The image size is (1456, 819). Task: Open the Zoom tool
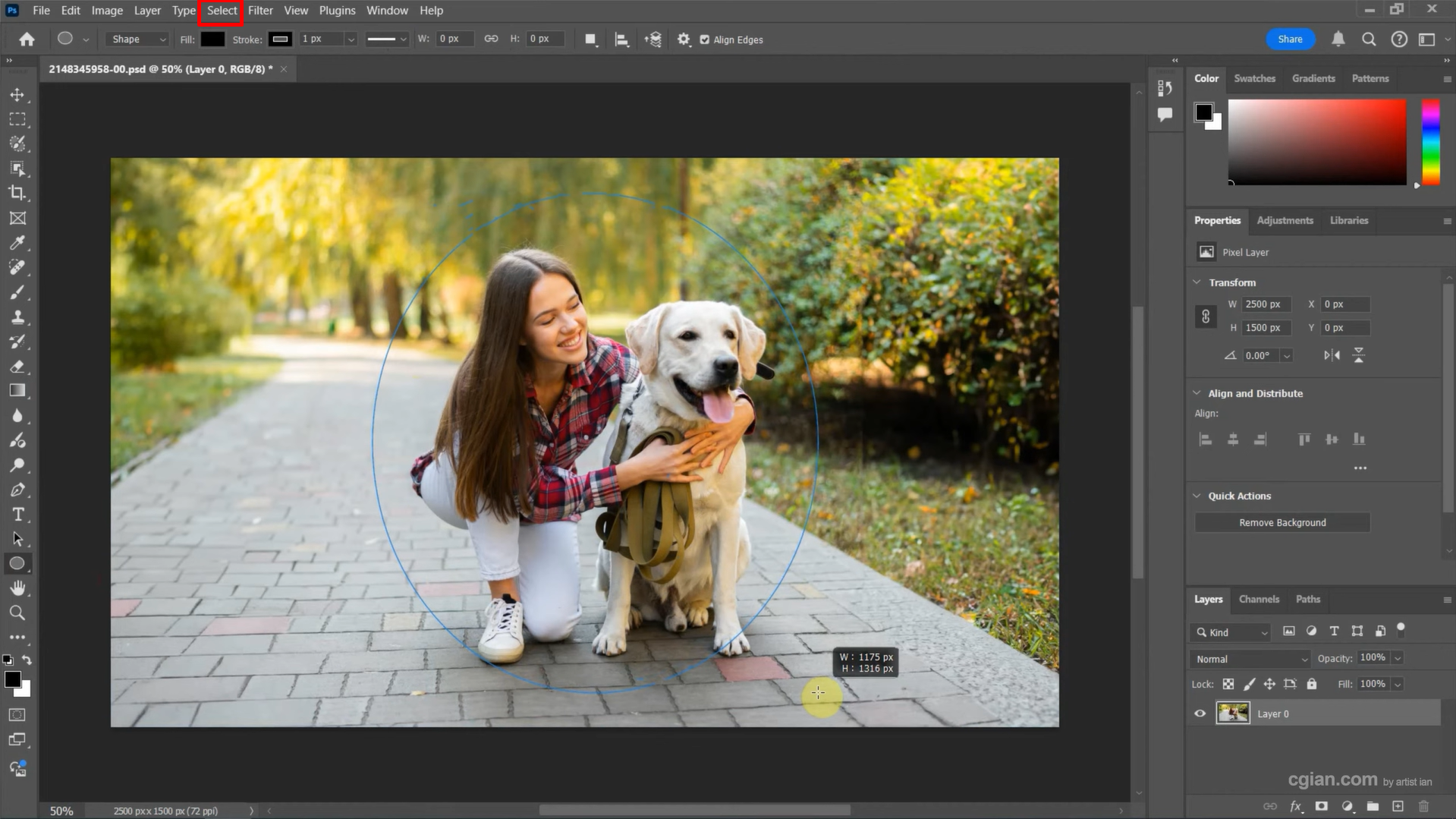pos(18,613)
